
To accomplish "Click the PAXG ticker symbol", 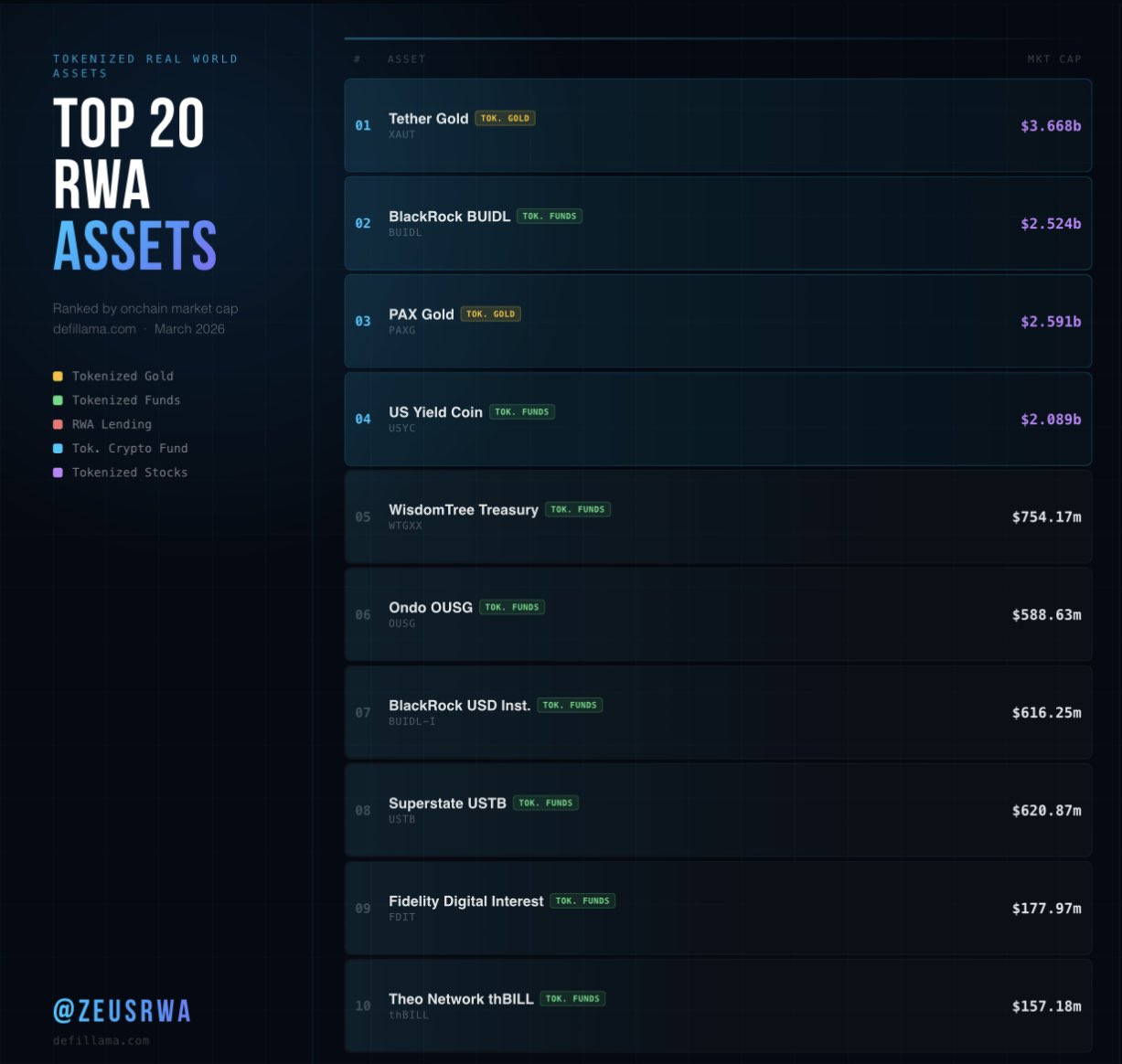I will [402, 330].
